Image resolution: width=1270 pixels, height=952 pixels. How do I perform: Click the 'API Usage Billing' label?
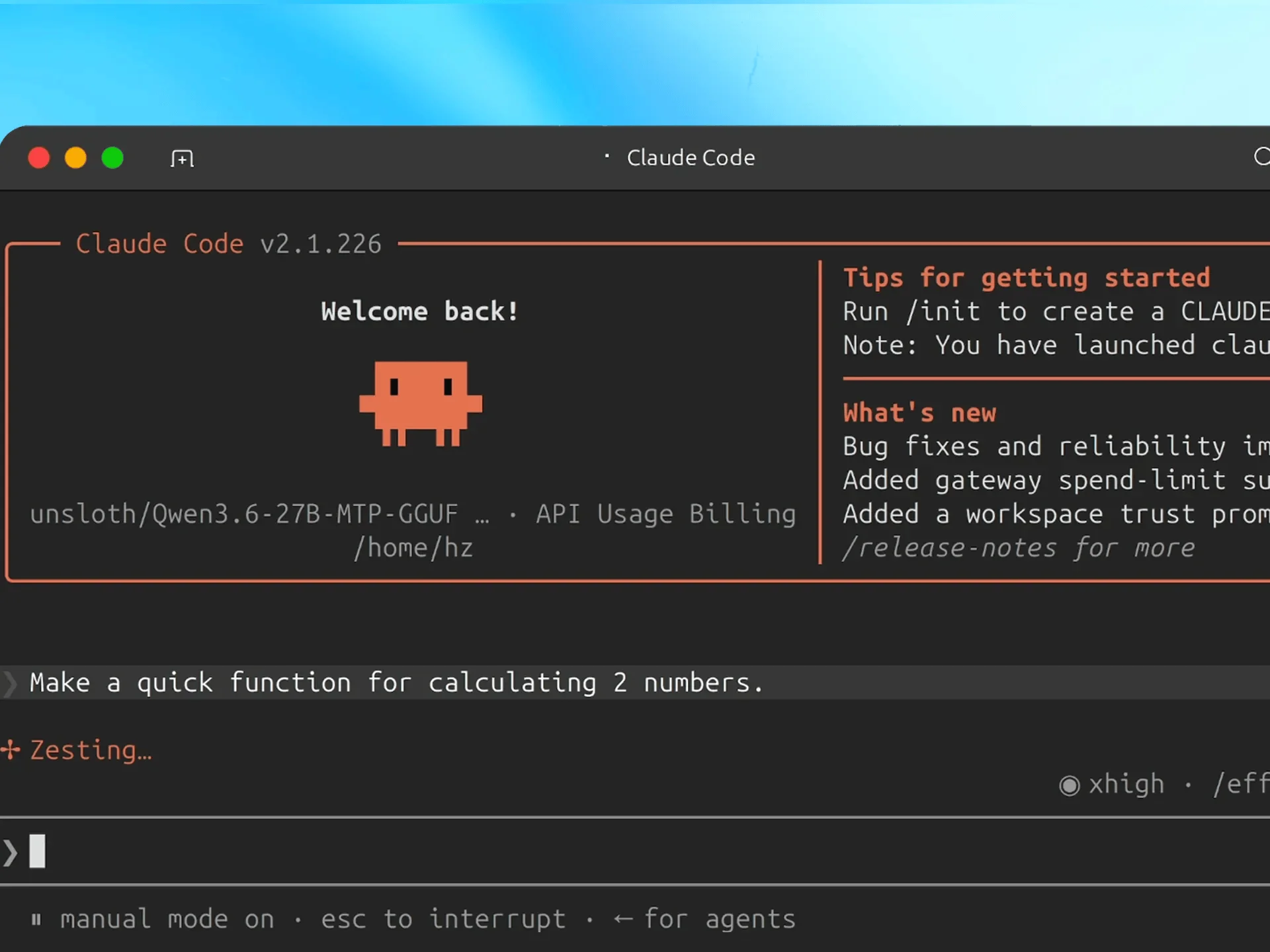(x=665, y=514)
